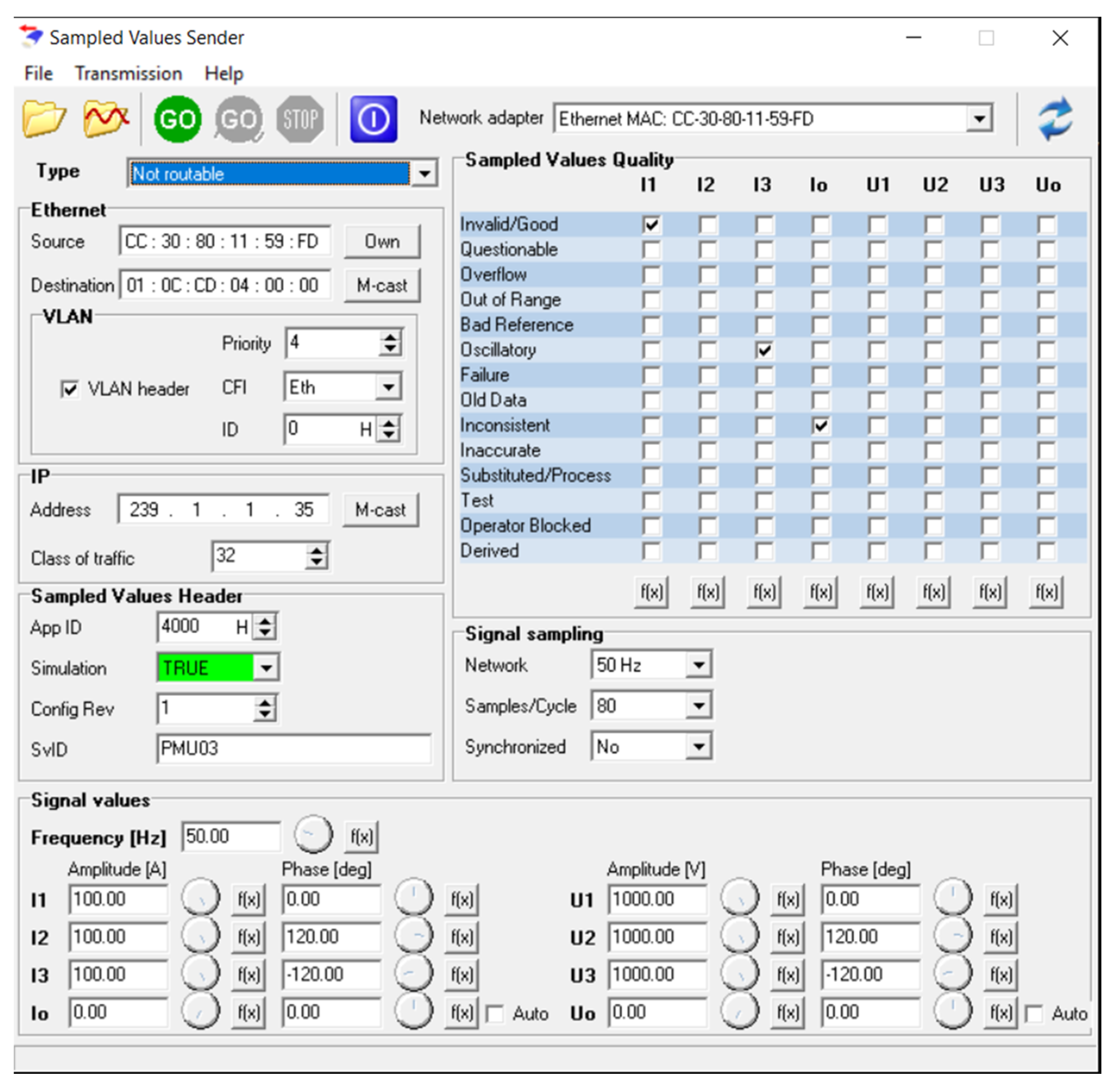Enable Auto checkbox beside Uo phase

(1033, 1014)
